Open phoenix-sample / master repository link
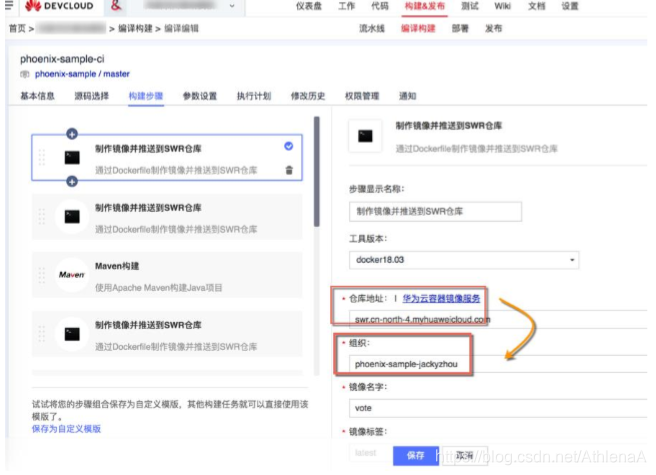656x475 pixels. pos(82,74)
